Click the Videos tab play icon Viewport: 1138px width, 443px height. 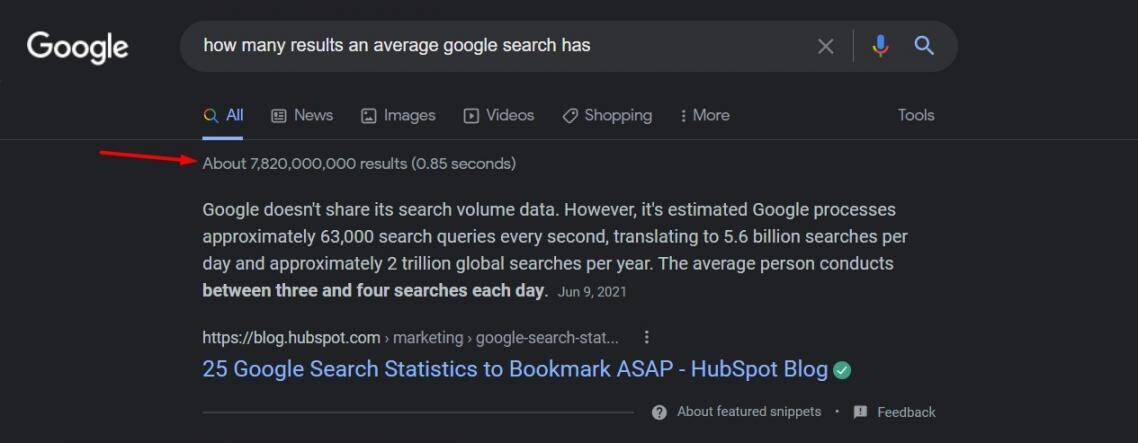point(471,116)
